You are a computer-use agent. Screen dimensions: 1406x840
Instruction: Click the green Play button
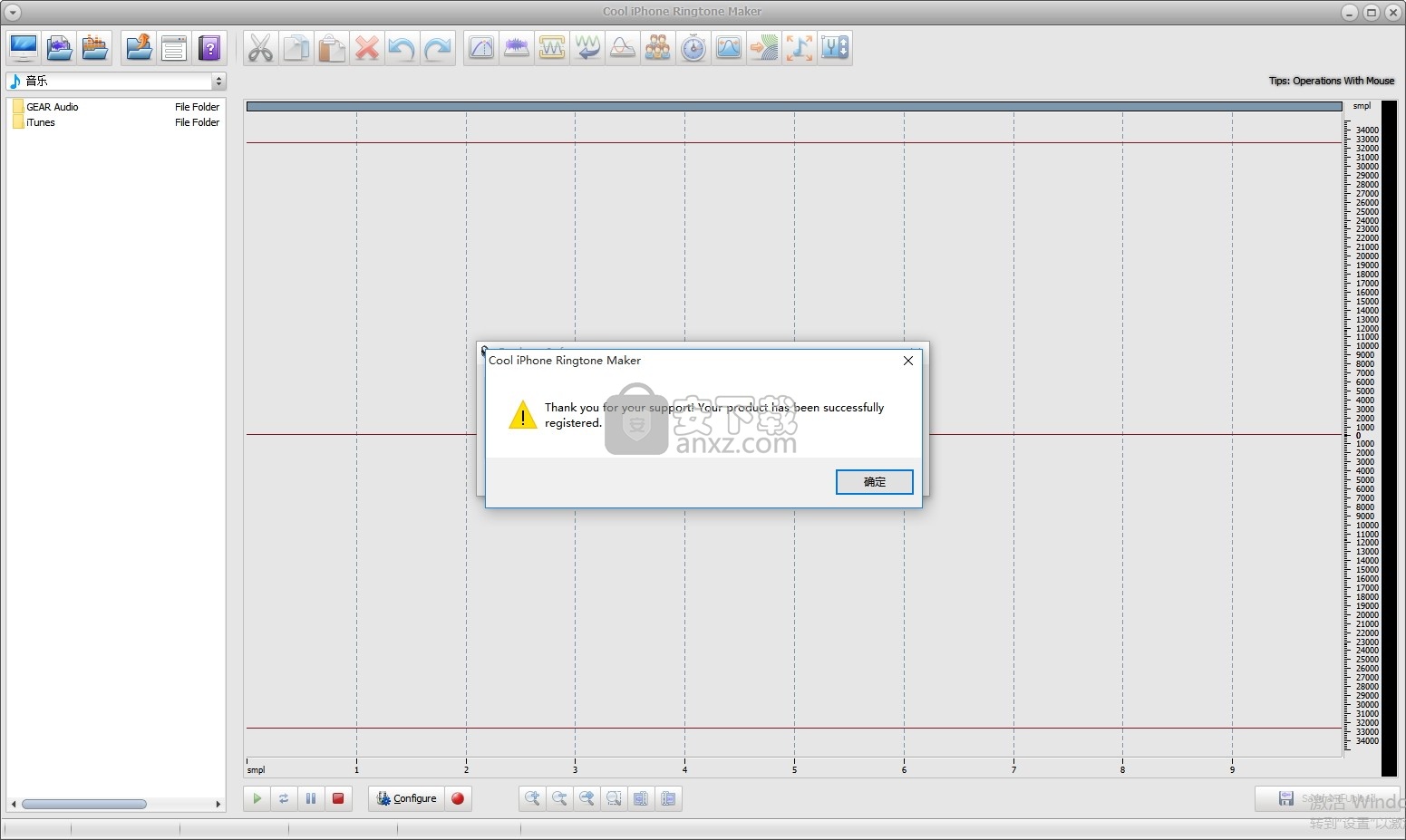(x=257, y=798)
